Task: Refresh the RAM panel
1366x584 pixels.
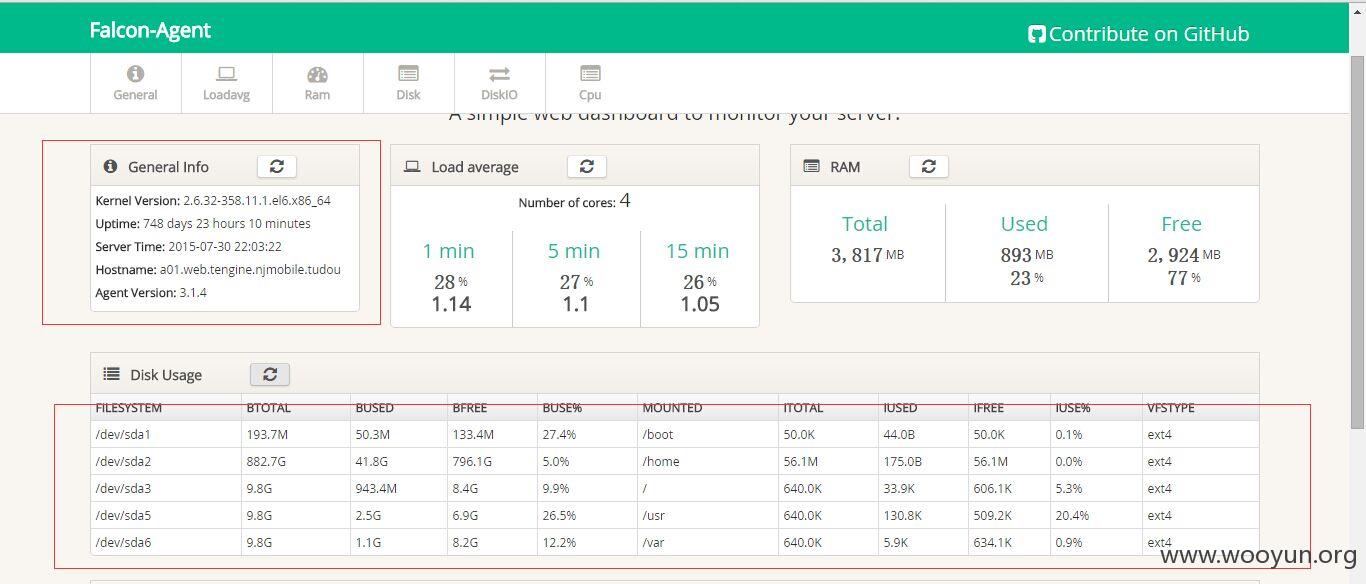Action: click(x=929, y=166)
